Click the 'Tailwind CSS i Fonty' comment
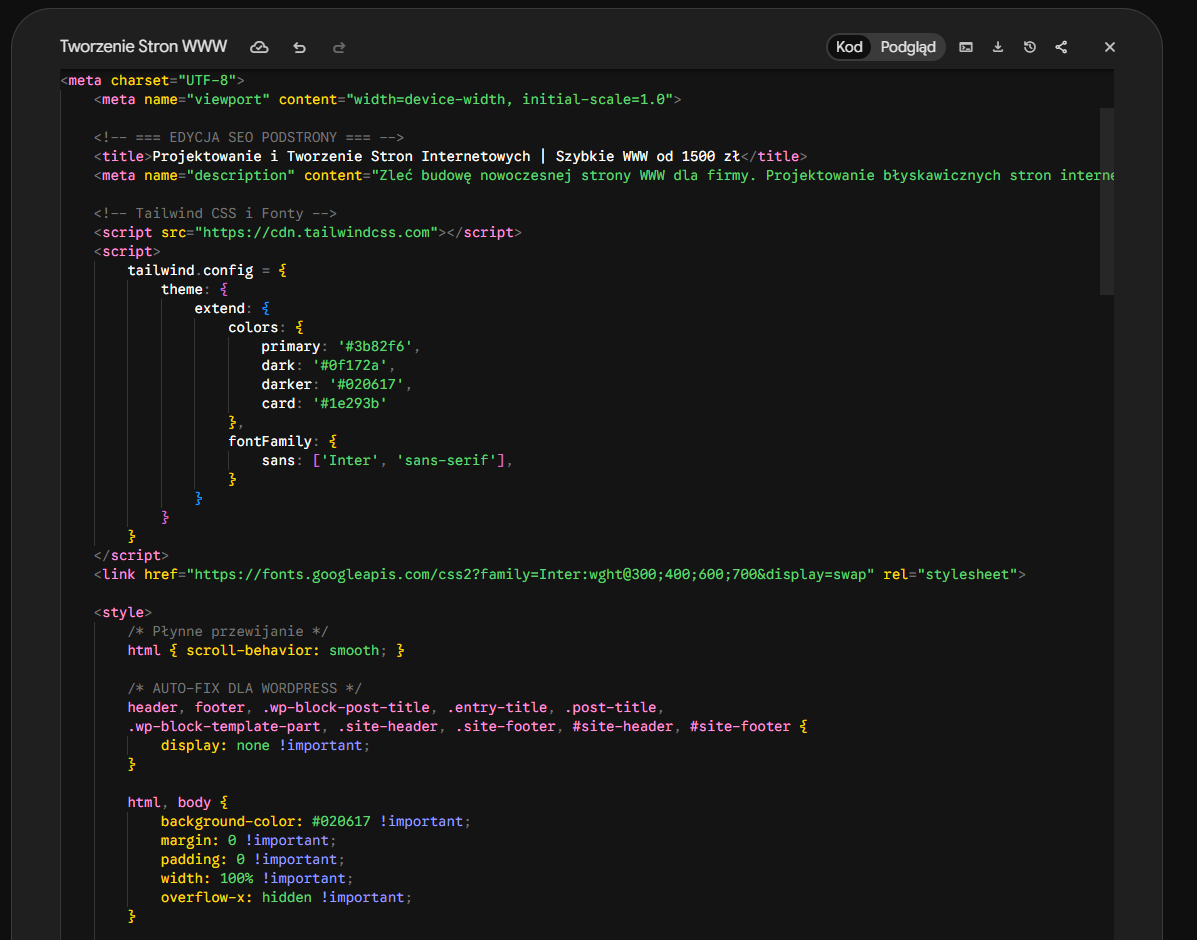 (x=215, y=214)
